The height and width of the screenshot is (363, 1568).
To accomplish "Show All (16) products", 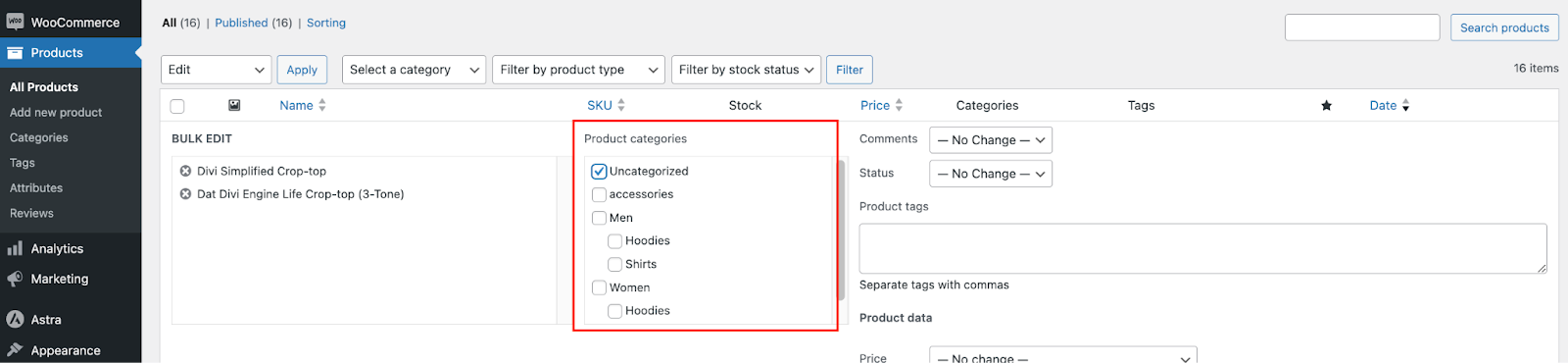I will pos(181,23).
